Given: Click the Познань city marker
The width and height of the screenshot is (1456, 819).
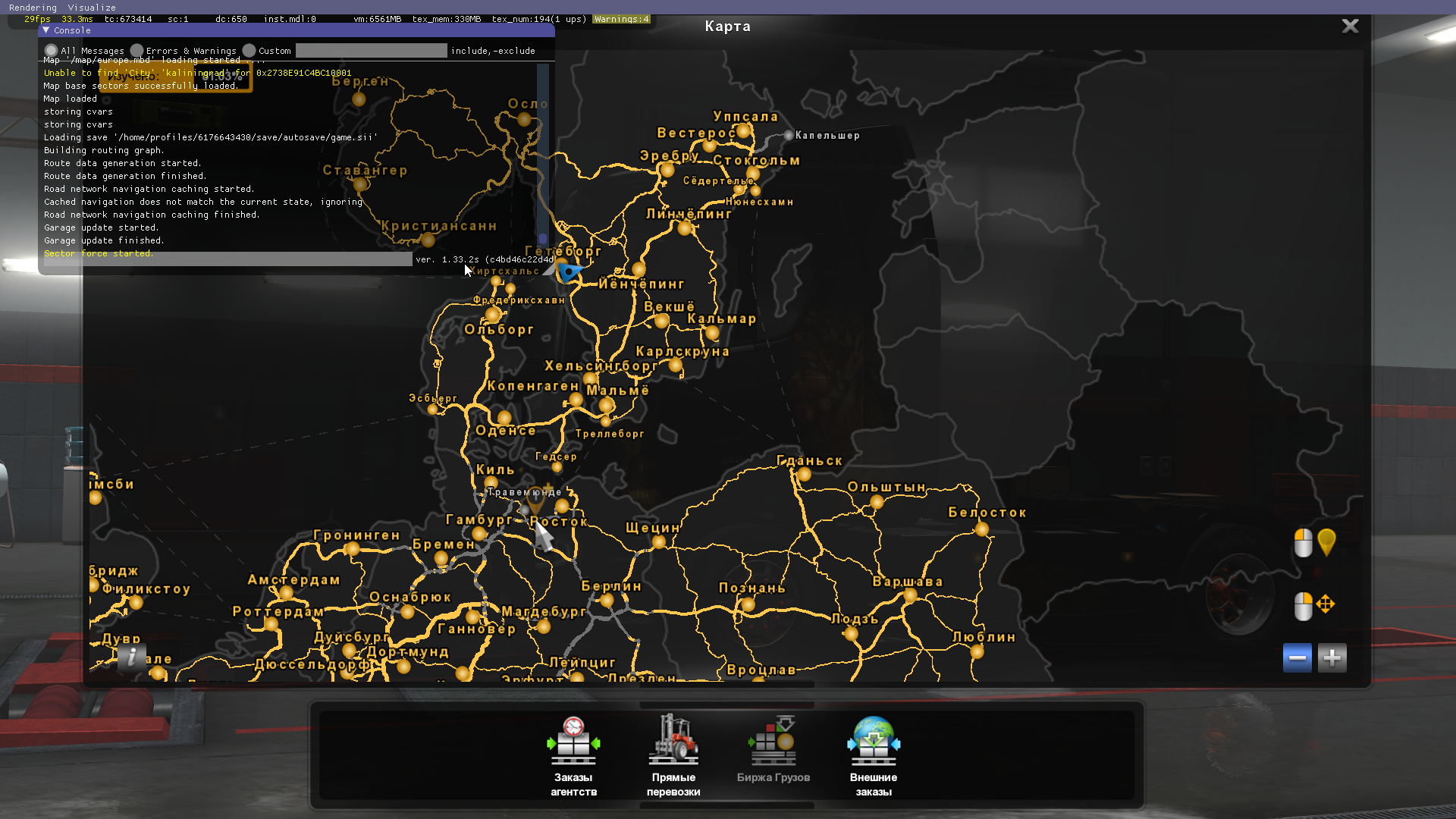Looking at the screenshot, I should 748,604.
